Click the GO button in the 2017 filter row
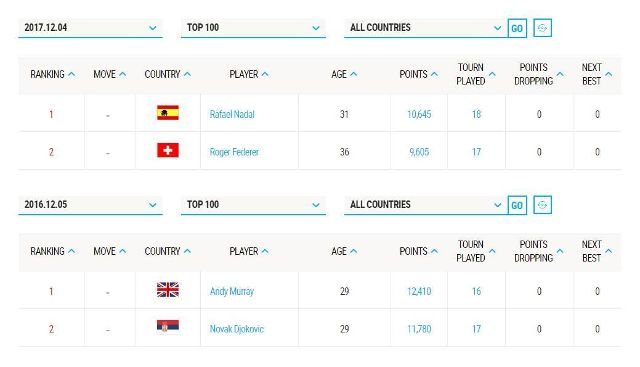The image size is (640, 367). pyautogui.click(x=517, y=28)
